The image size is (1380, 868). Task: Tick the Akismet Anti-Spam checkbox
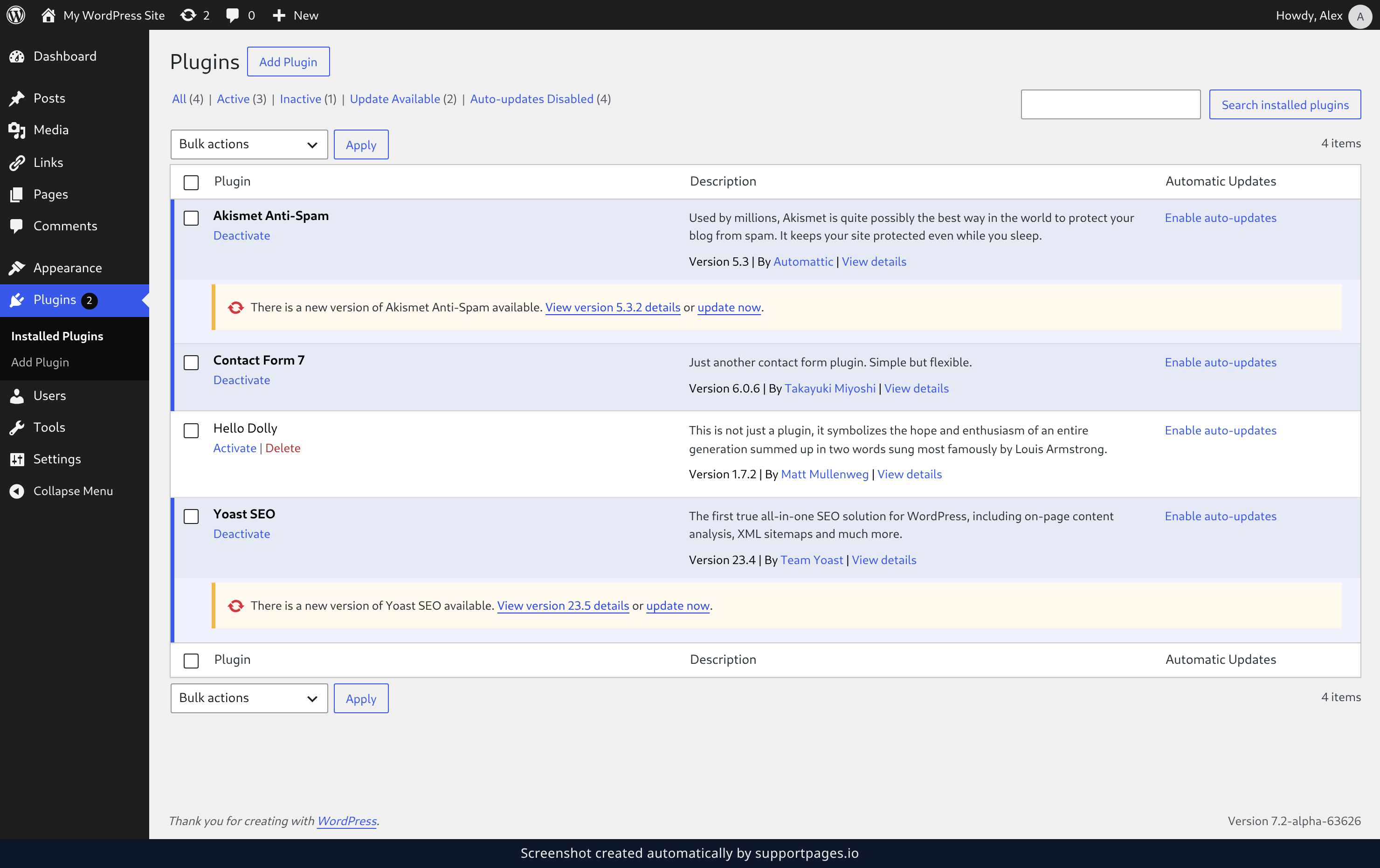point(191,218)
